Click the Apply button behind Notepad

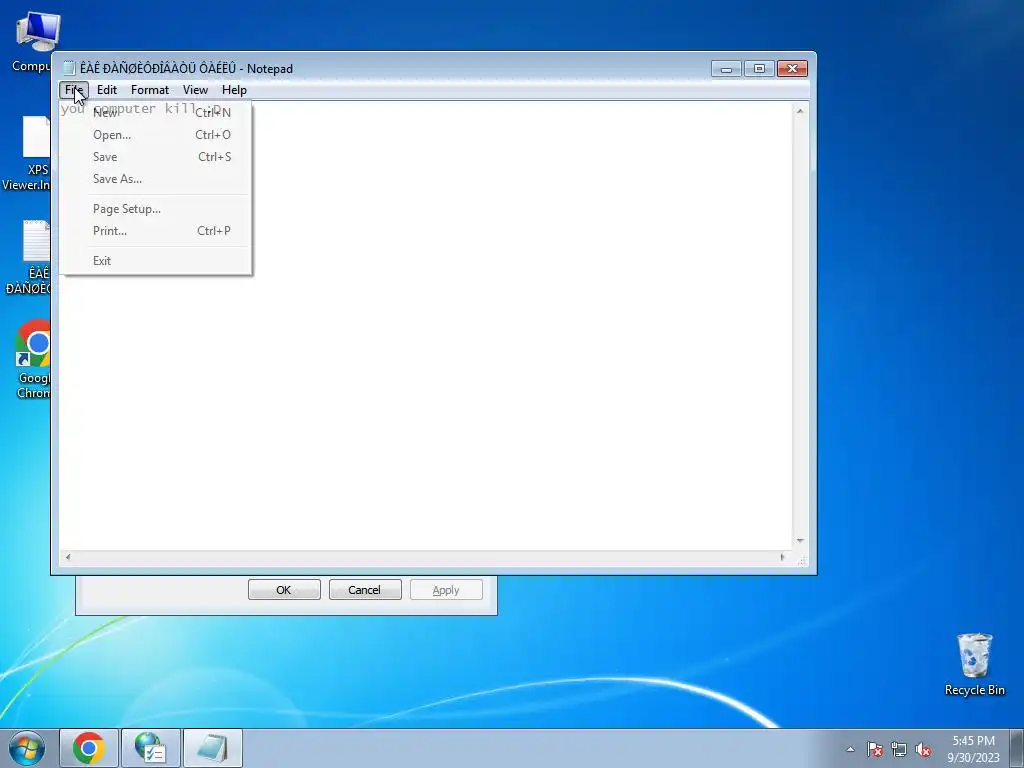(x=446, y=590)
